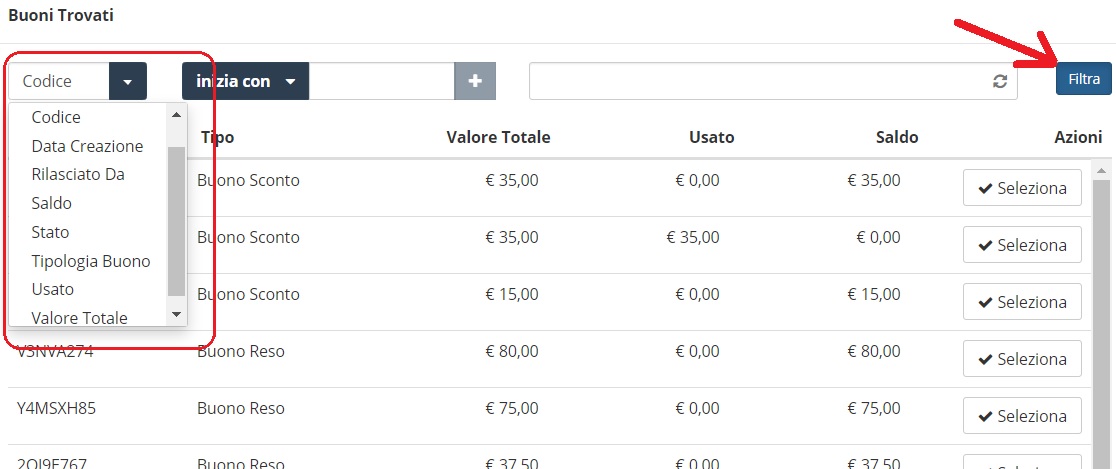This screenshot has width=1116, height=469.
Task: Click the Valore Totale column header
Action: click(x=498, y=137)
